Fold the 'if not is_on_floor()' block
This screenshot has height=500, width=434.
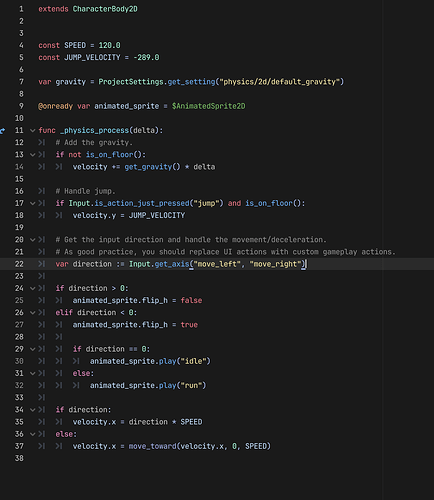click(x=33, y=155)
